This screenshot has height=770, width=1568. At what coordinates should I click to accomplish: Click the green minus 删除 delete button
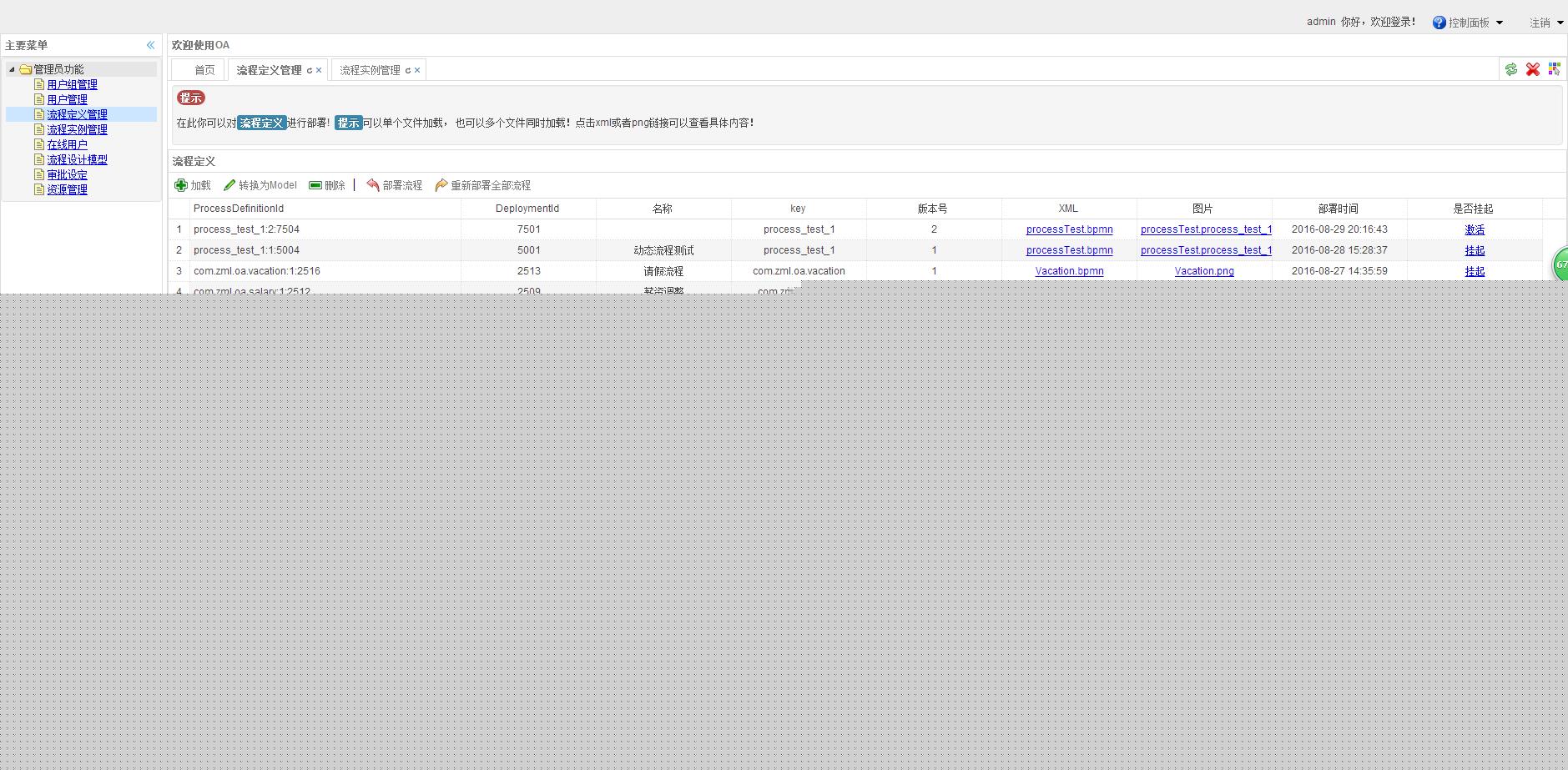[327, 185]
